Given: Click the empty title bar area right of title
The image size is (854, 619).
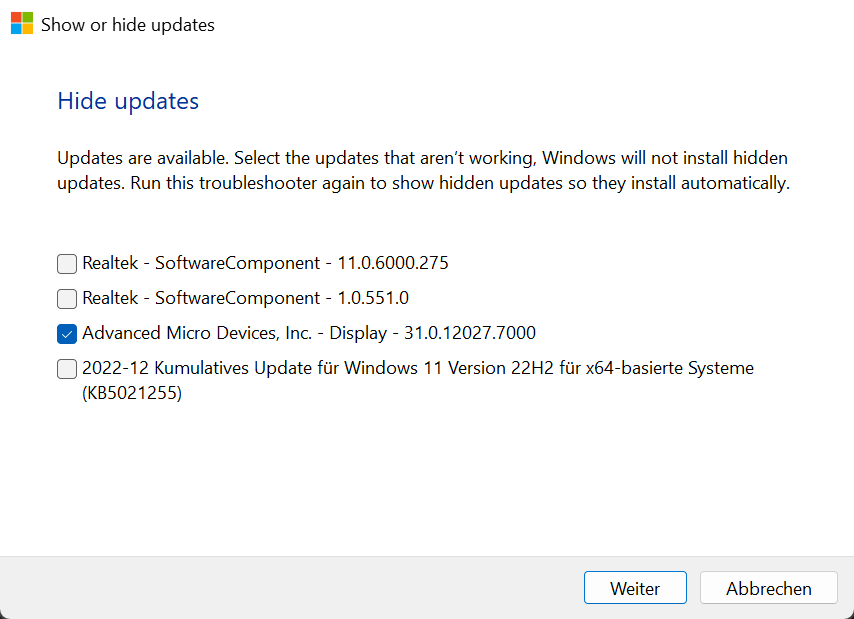Looking at the screenshot, I should coord(530,25).
